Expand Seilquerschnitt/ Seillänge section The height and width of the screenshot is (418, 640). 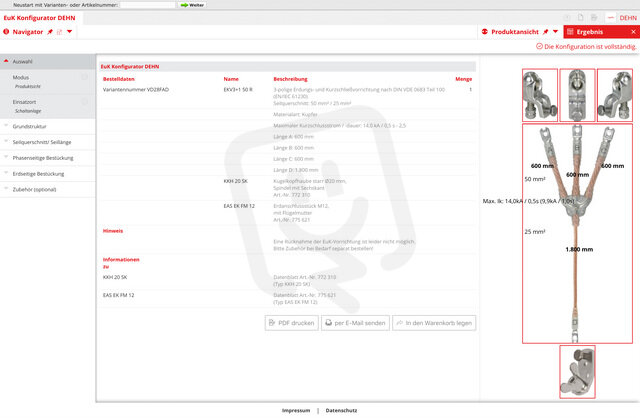(x=47, y=142)
